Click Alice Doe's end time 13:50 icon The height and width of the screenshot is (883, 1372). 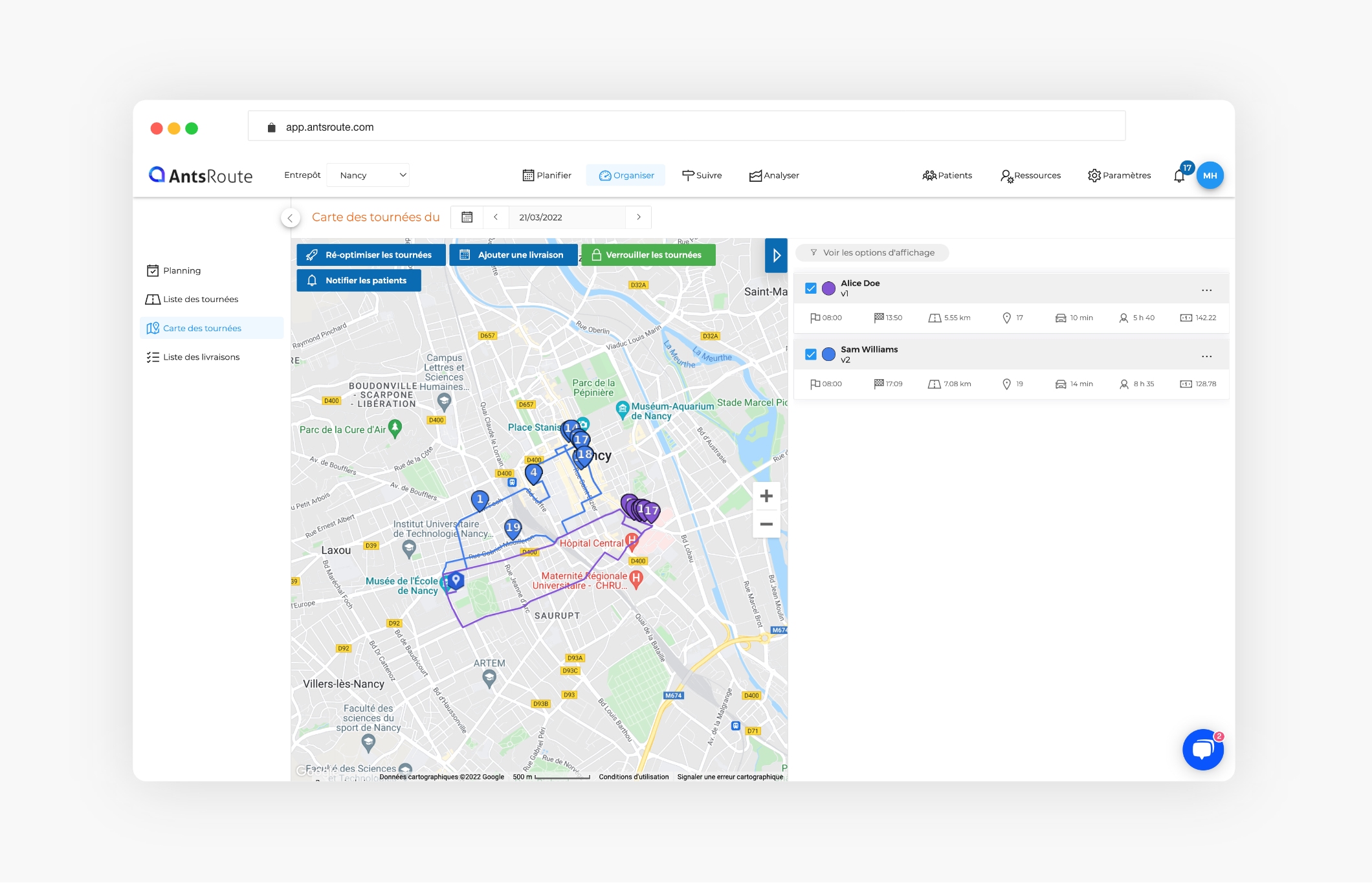click(878, 318)
